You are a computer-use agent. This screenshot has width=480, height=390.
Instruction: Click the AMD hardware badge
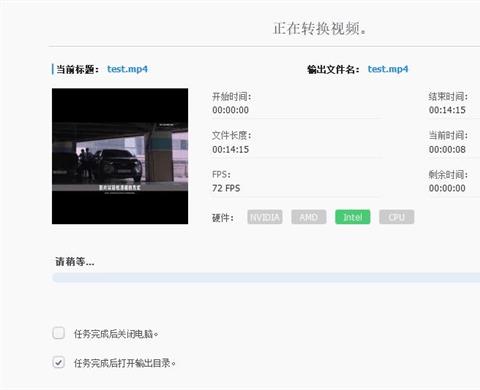[x=309, y=217]
